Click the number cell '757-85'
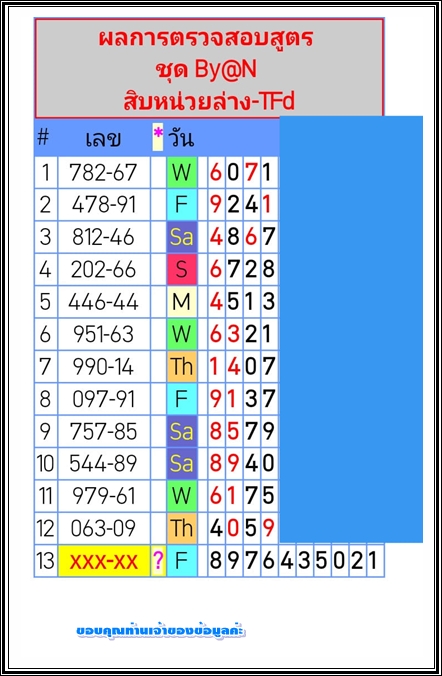This screenshot has width=442, height=676. click(x=103, y=432)
